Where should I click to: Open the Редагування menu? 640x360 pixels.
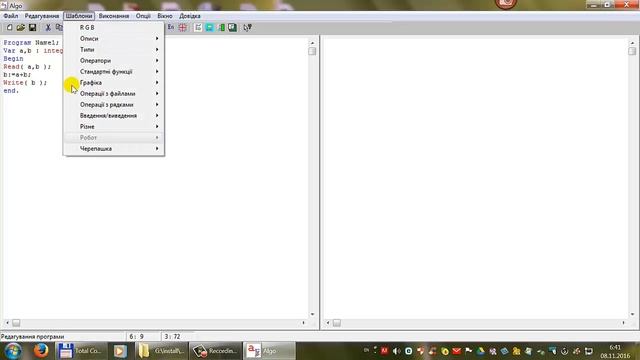[42, 16]
